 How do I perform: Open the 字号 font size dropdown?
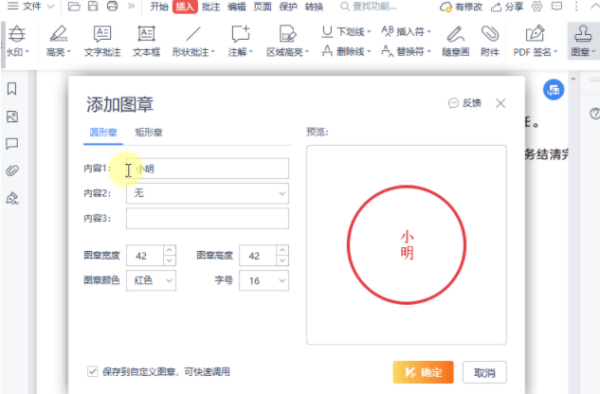[x=264, y=281]
